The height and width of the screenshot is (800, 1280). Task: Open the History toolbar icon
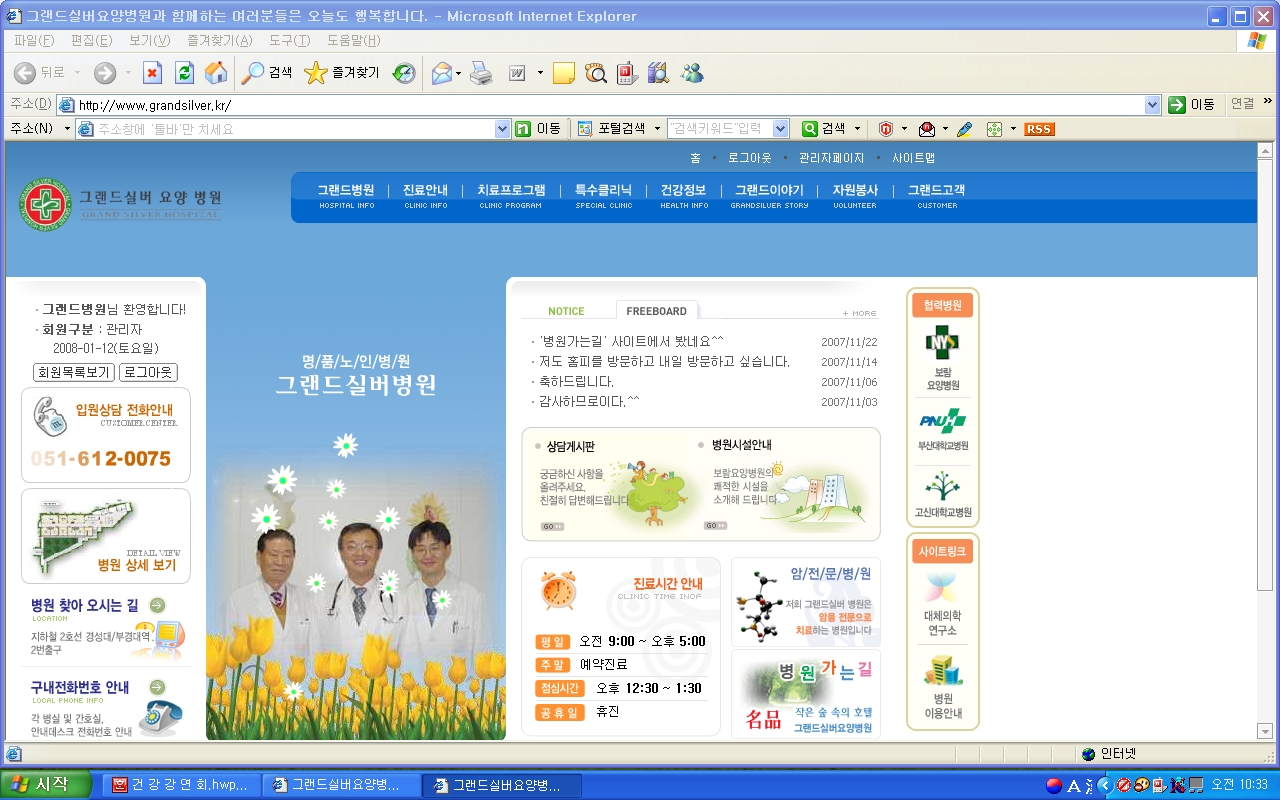click(404, 73)
